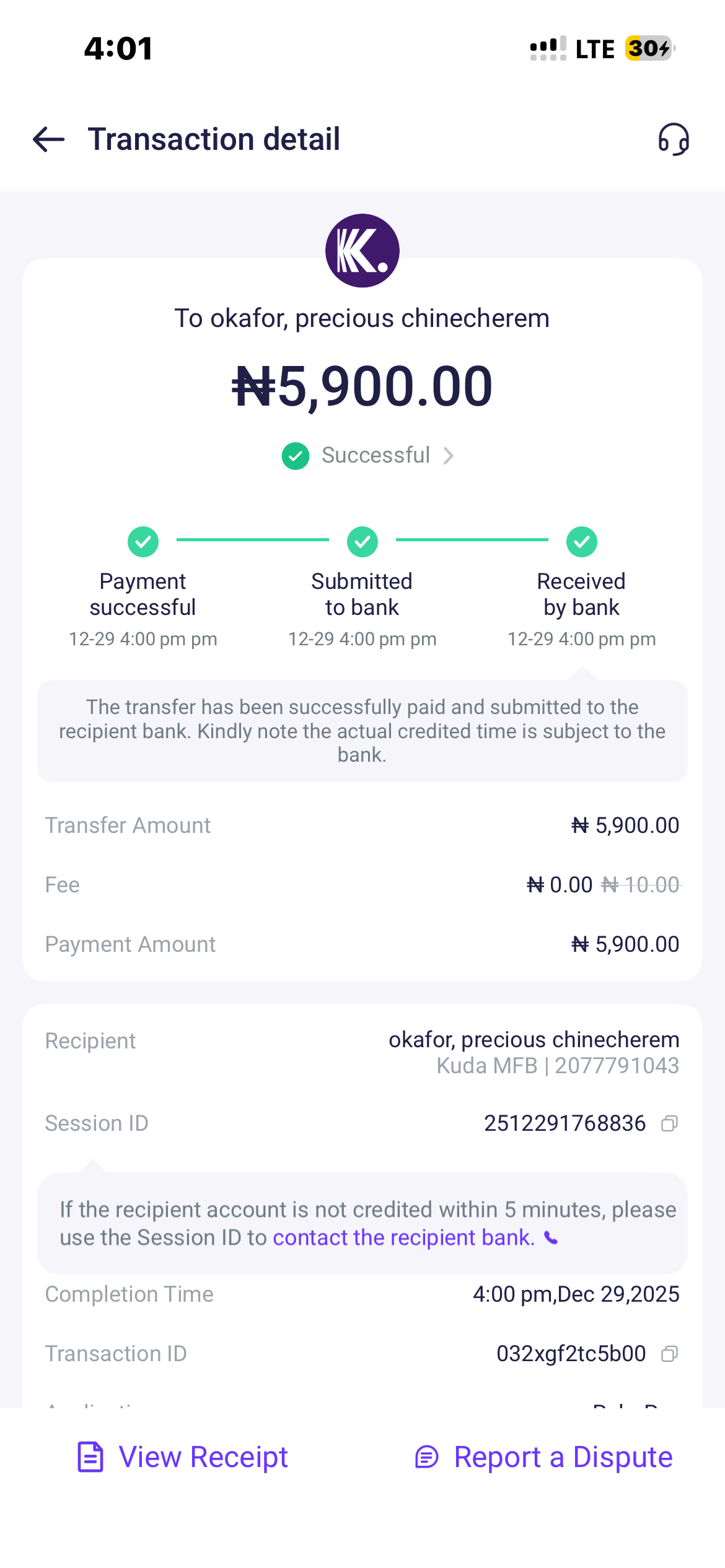This screenshot has height=1568, width=725.
Task: Copy the Transaction ID
Action: click(669, 1354)
